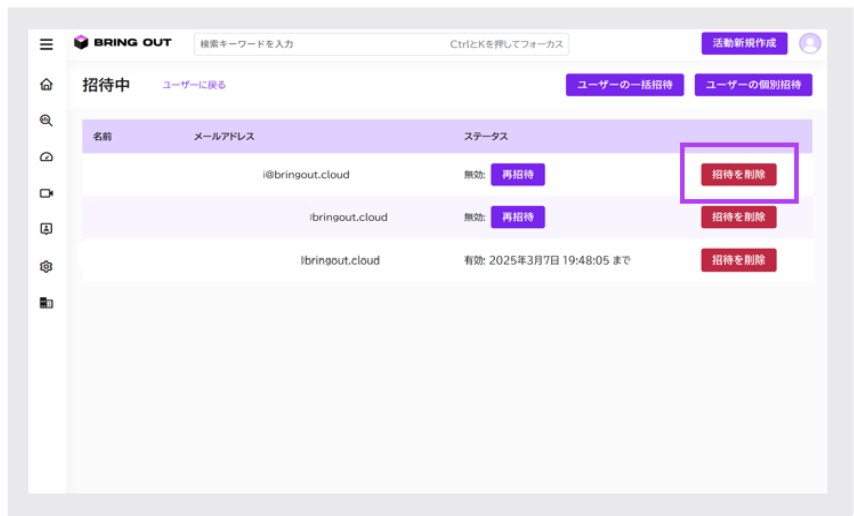Viewport: 854px width, 516px height.
Task: Open the contact card sidebar icon
Action: [46, 229]
